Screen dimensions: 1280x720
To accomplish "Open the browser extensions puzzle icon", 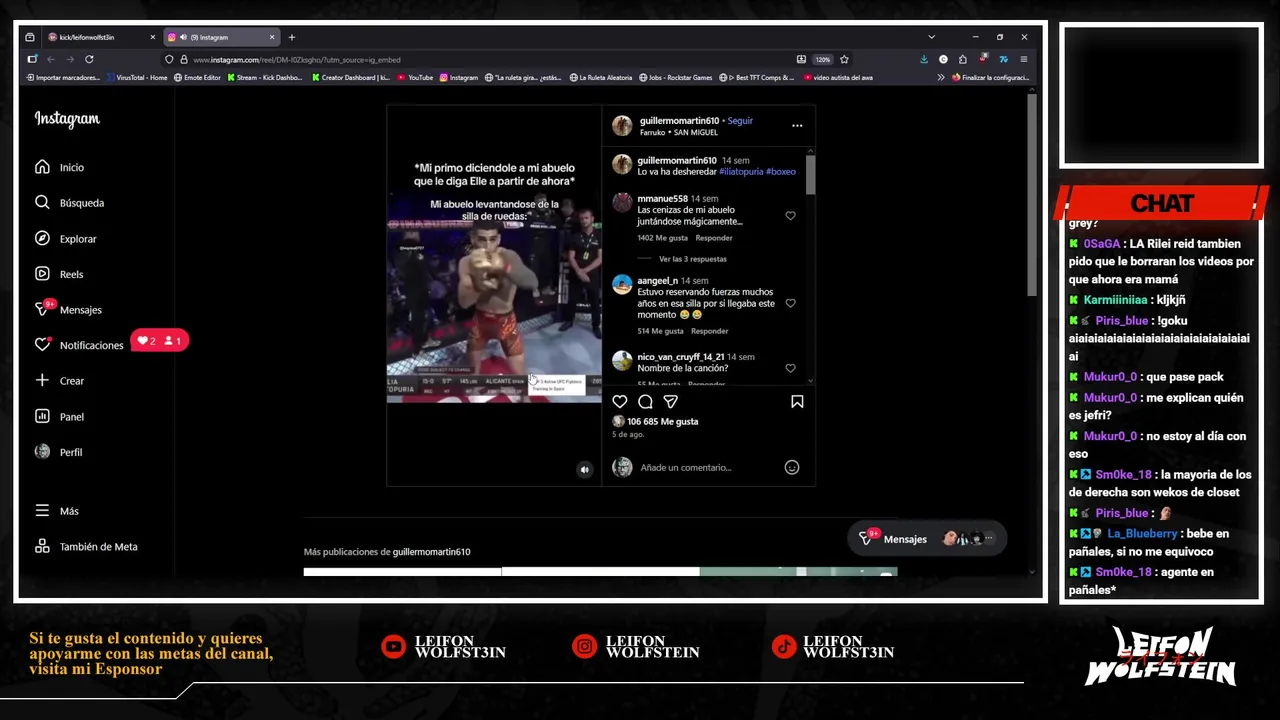I will click(x=963, y=59).
